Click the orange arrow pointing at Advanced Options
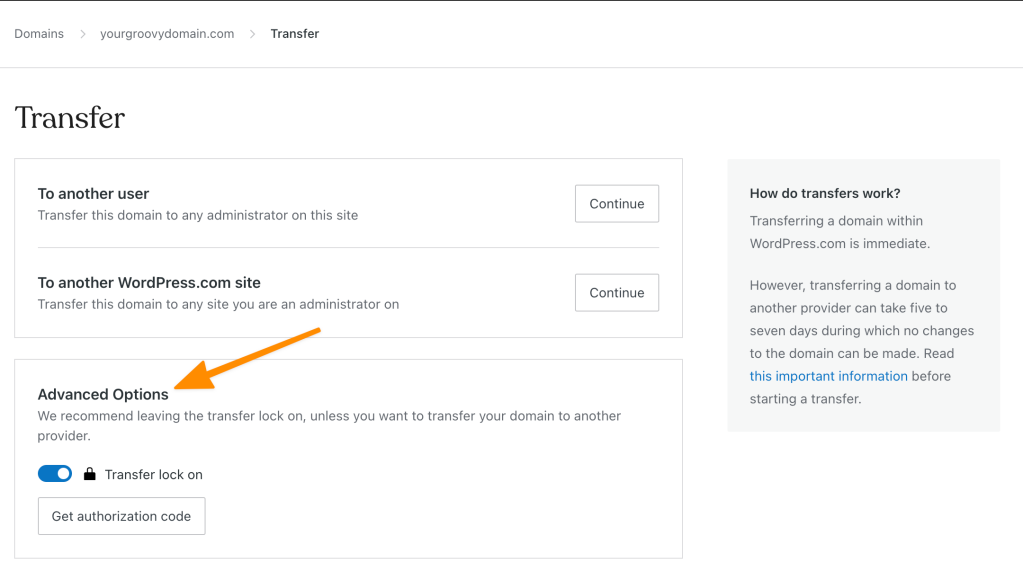This screenshot has height=571, width=1023. pos(248,358)
